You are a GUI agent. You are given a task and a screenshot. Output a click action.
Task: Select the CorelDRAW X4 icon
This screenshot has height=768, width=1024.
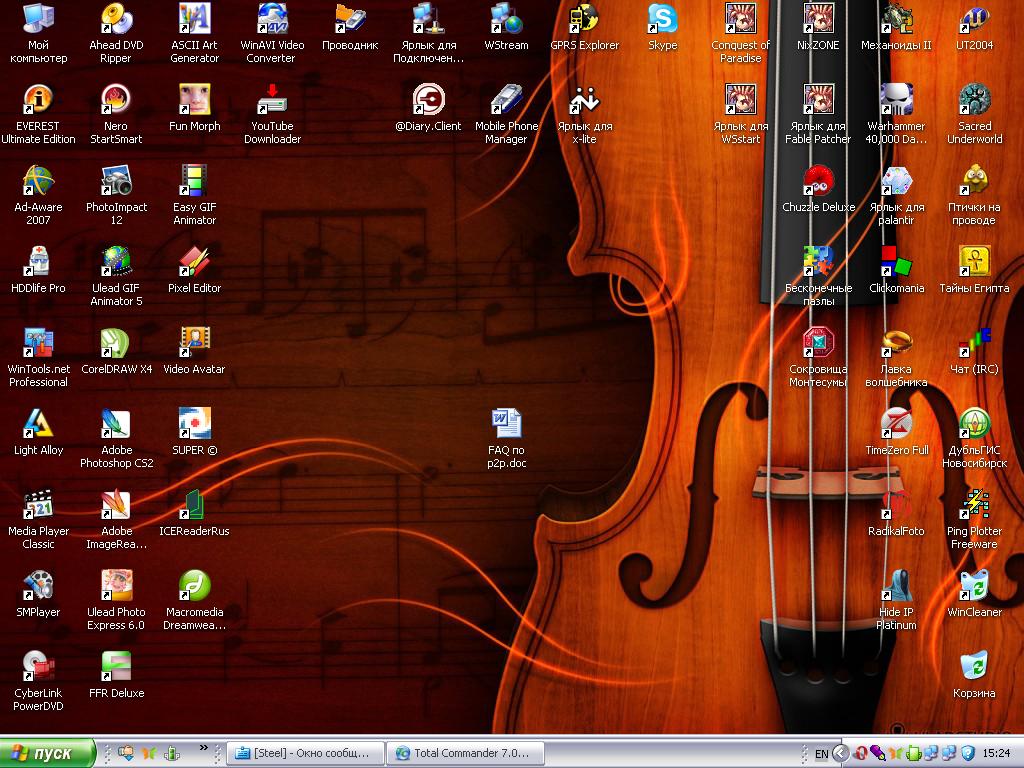coord(116,343)
